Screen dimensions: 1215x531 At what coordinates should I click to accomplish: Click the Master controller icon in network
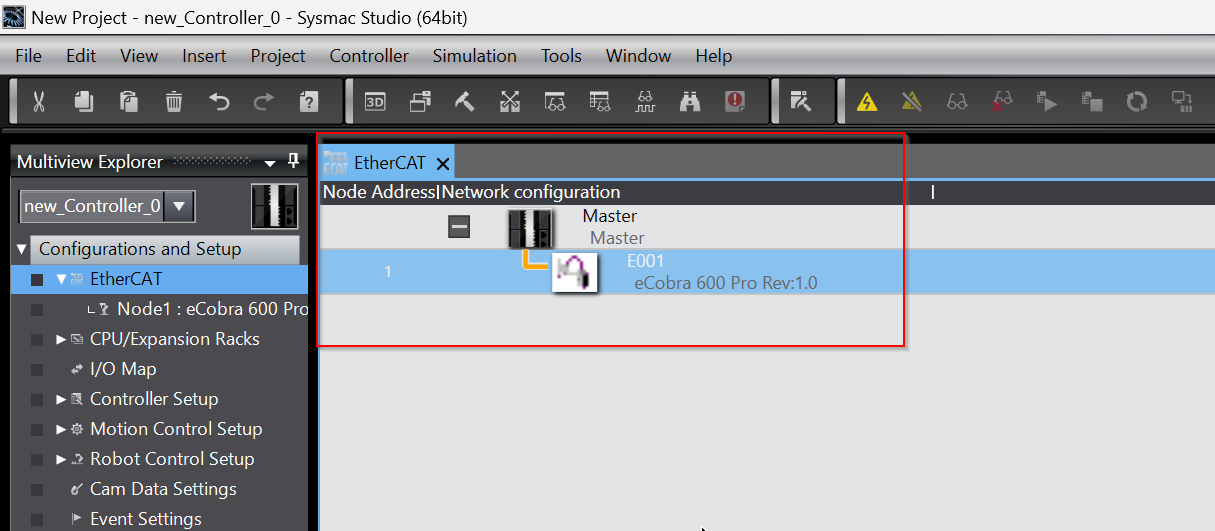530,228
